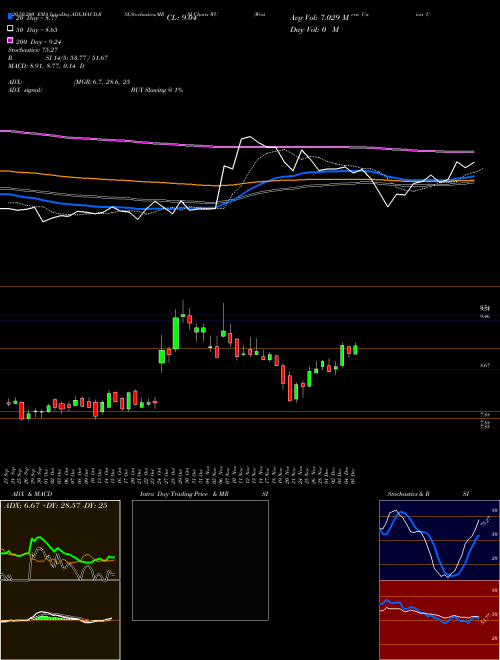Open the red RSI oscillator panel
Screen dimensions: 500x660
(439, 620)
